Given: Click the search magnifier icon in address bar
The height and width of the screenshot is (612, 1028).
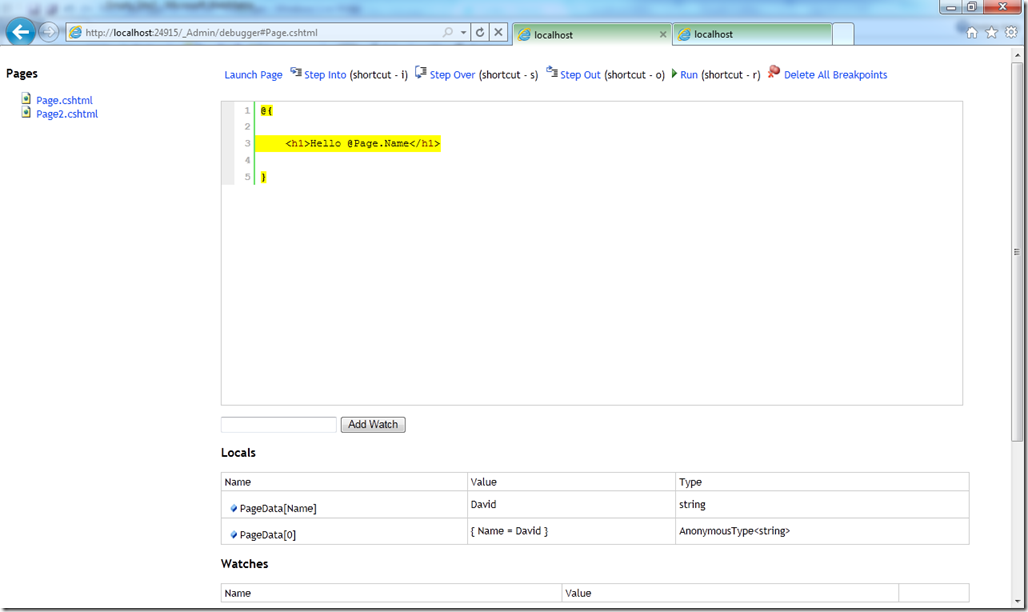Looking at the screenshot, I should [x=448, y=32].
